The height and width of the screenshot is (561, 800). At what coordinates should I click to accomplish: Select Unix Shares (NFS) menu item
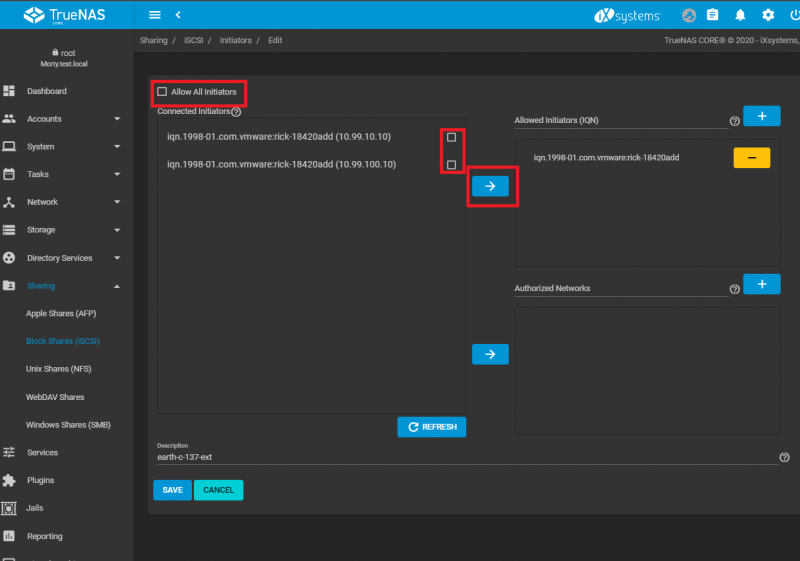click(62, 369)
